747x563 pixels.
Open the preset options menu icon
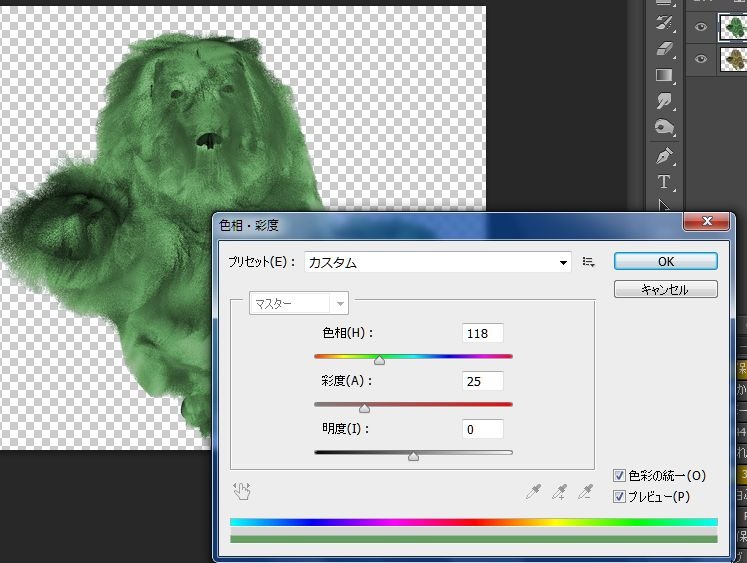[x=589, y=262]
